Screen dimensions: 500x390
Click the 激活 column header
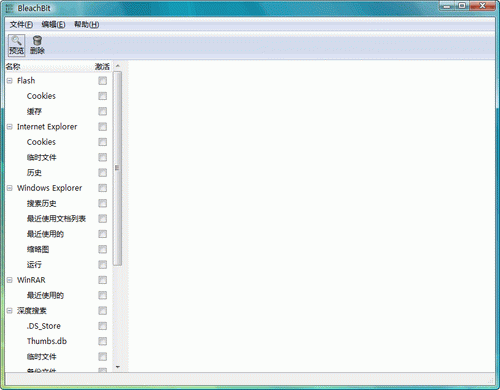point(102,67)
